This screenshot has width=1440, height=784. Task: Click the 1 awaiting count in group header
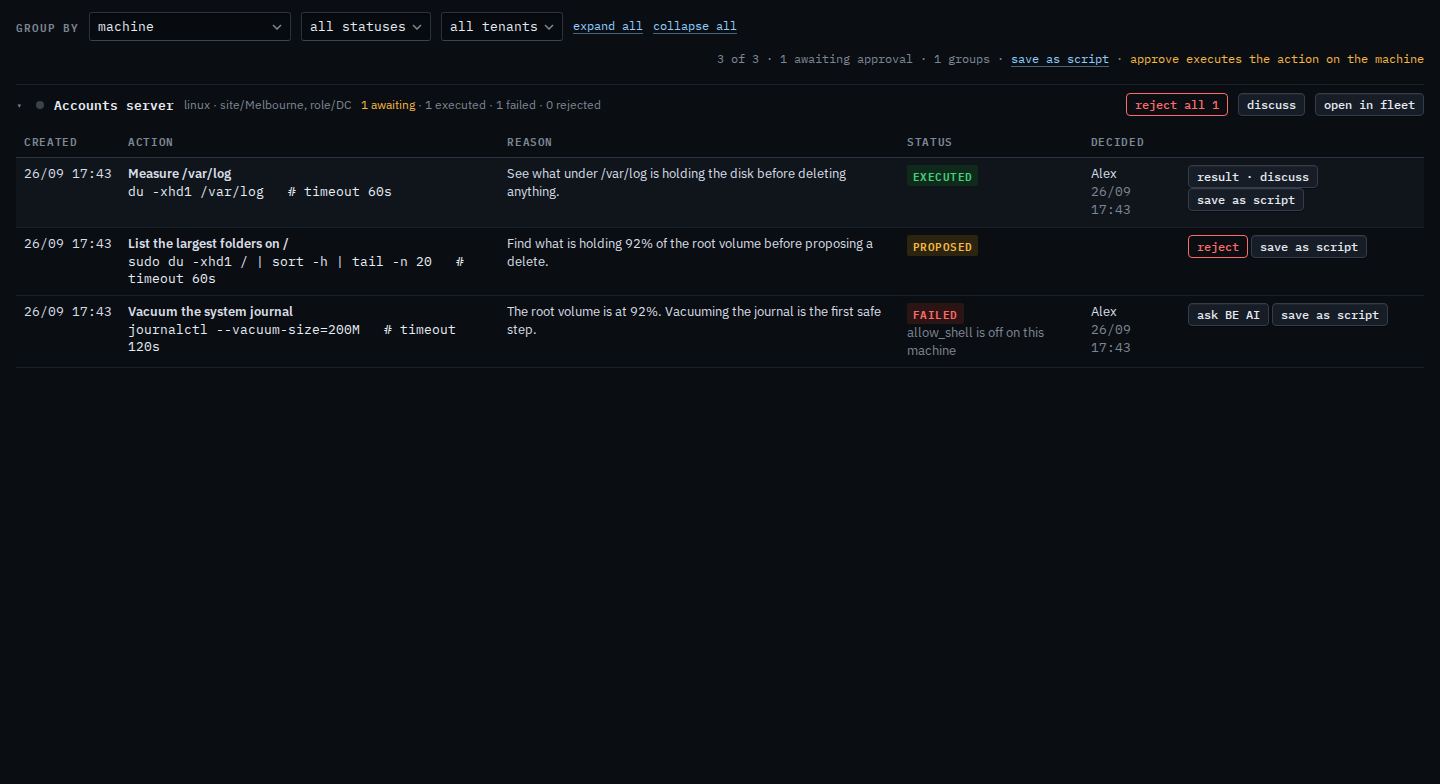tap(388, 105)
